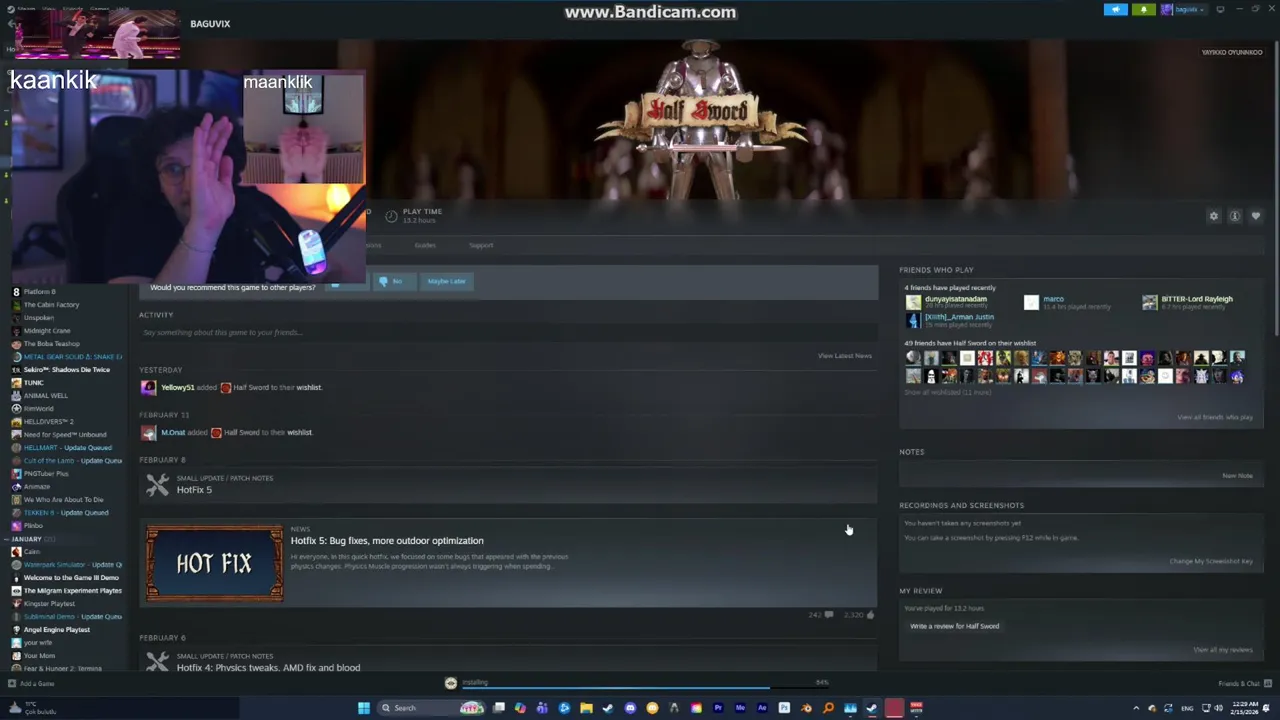
Task: Select RimWorld in library list
Action: coord(38,409)
